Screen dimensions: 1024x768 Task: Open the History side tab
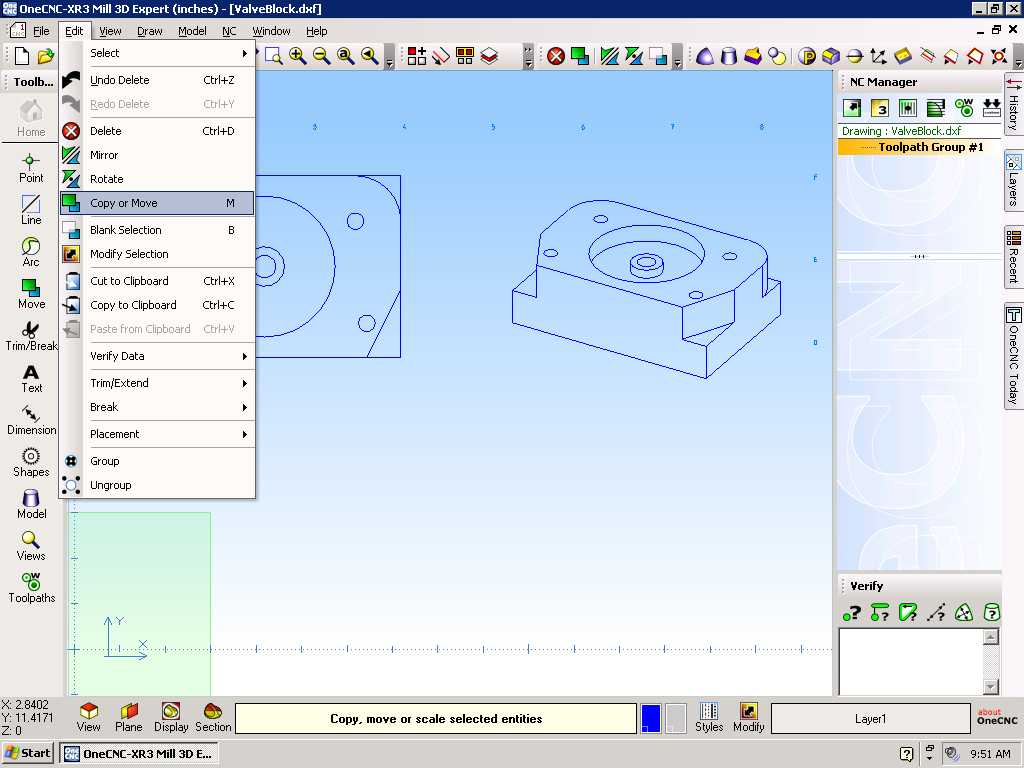click(x=1013, y=105)
